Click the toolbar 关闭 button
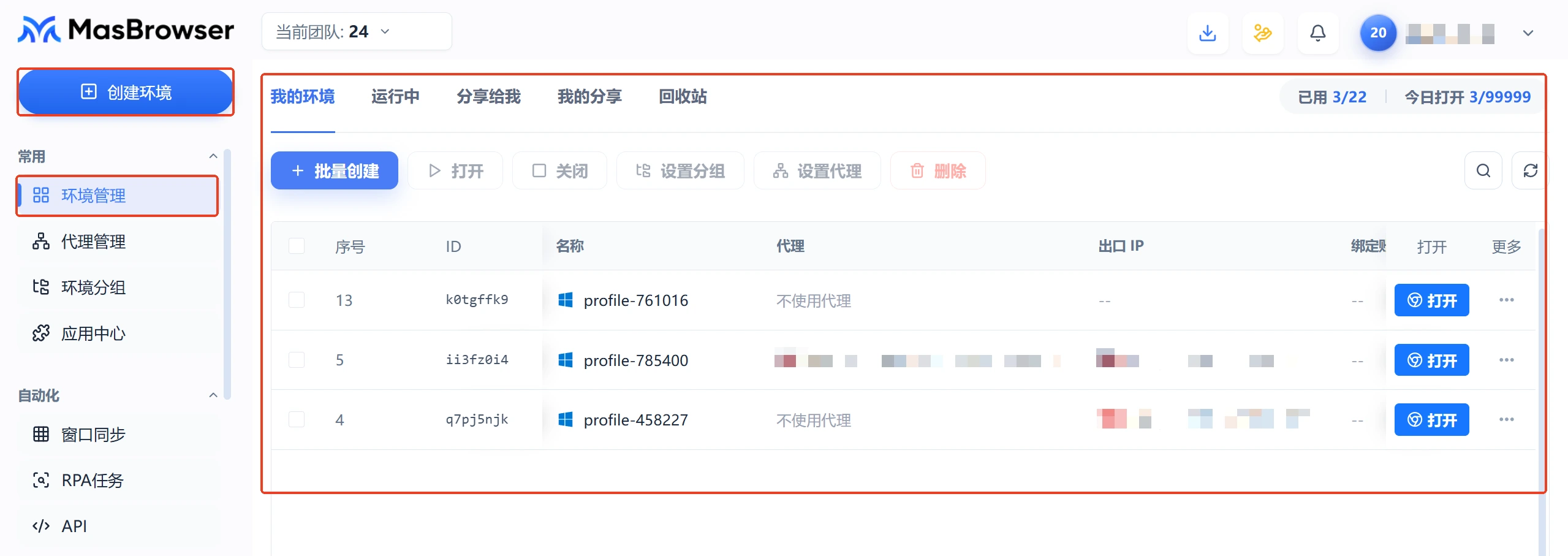This screenshot has height=556, width=1568. pos(559,170)
